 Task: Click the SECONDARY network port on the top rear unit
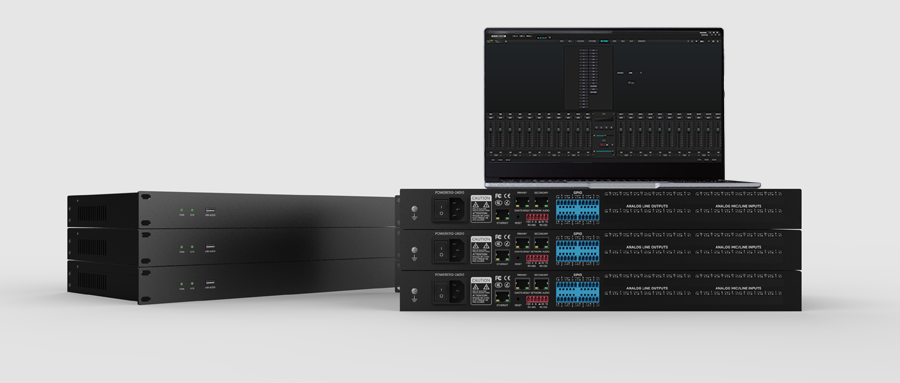point(541,202)
